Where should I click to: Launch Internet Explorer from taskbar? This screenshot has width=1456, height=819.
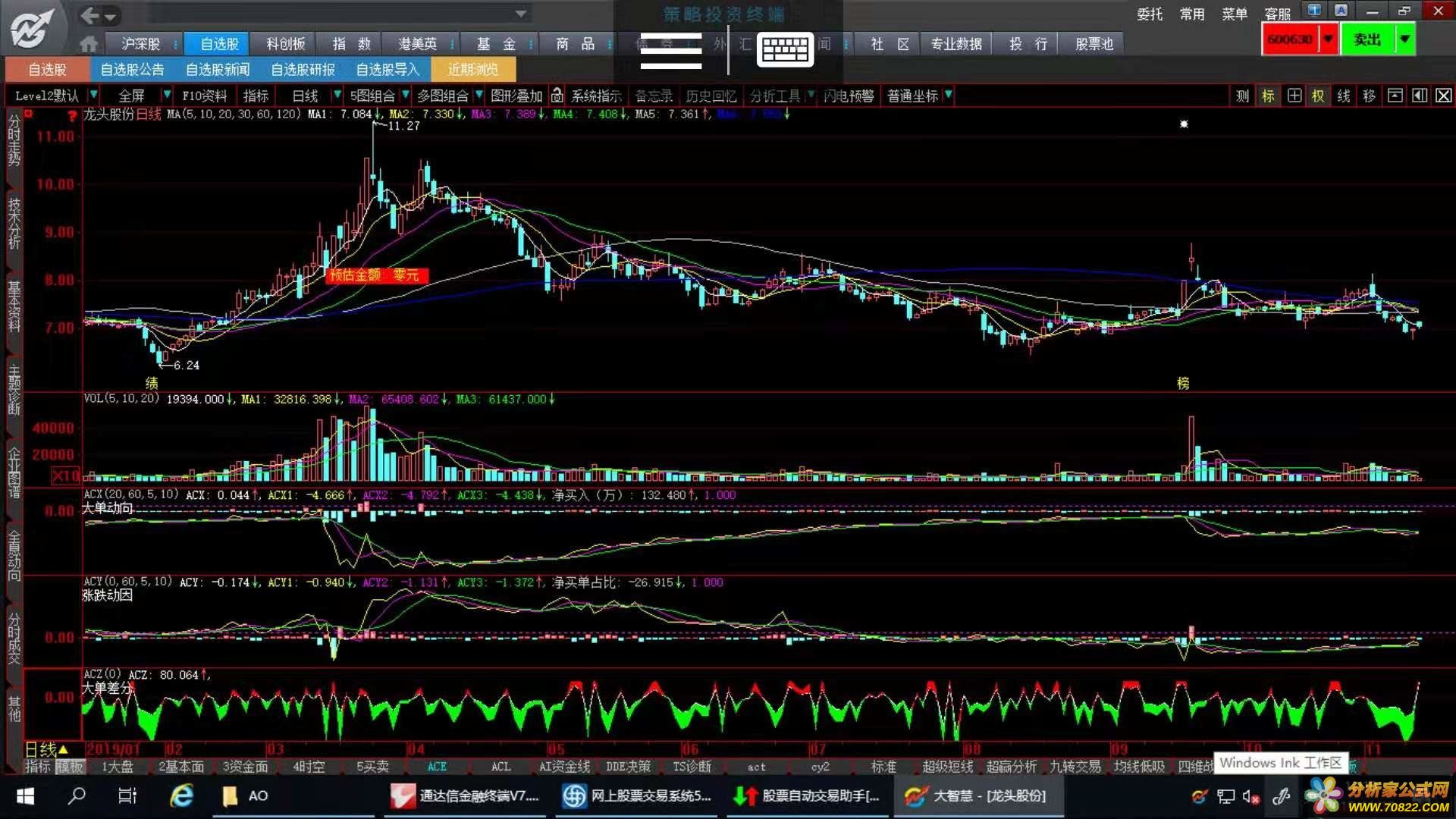(182, 795)
